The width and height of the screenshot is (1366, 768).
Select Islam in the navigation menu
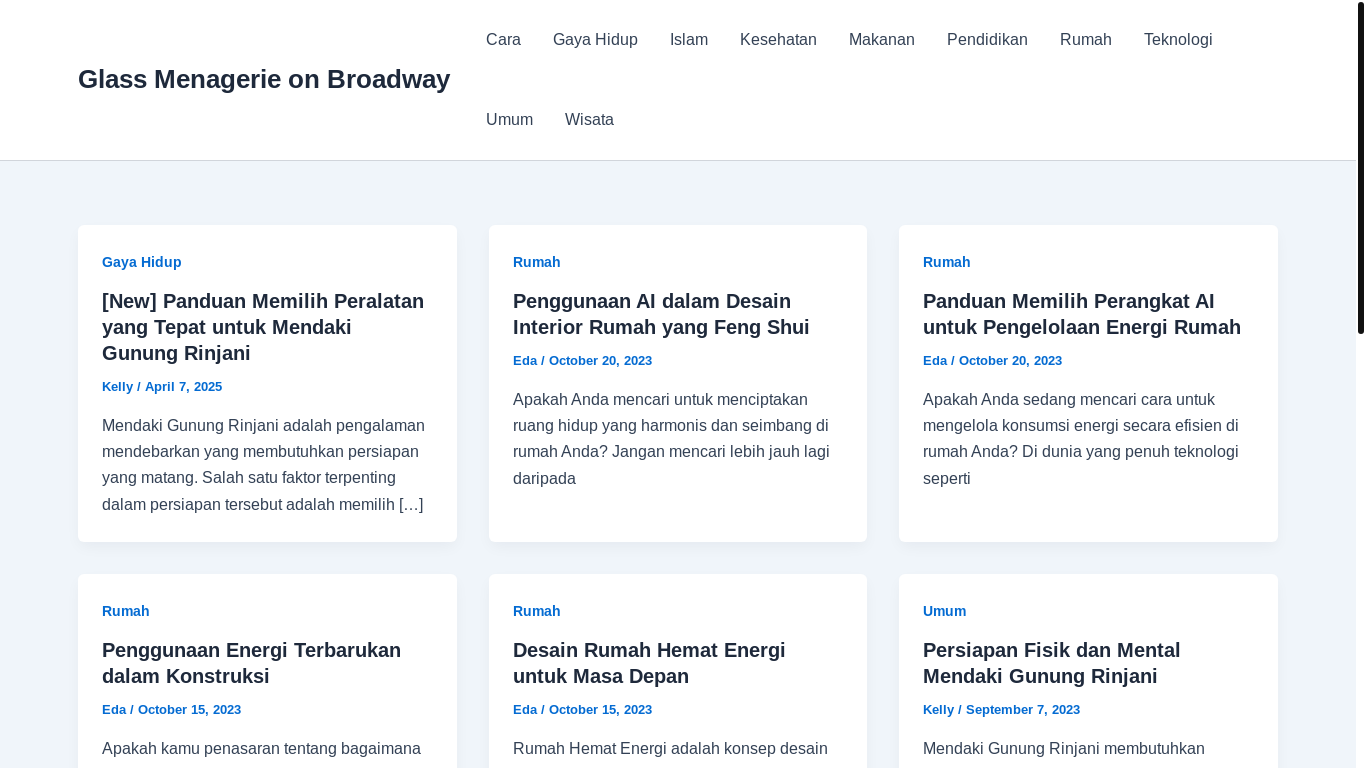click(689, 40)
